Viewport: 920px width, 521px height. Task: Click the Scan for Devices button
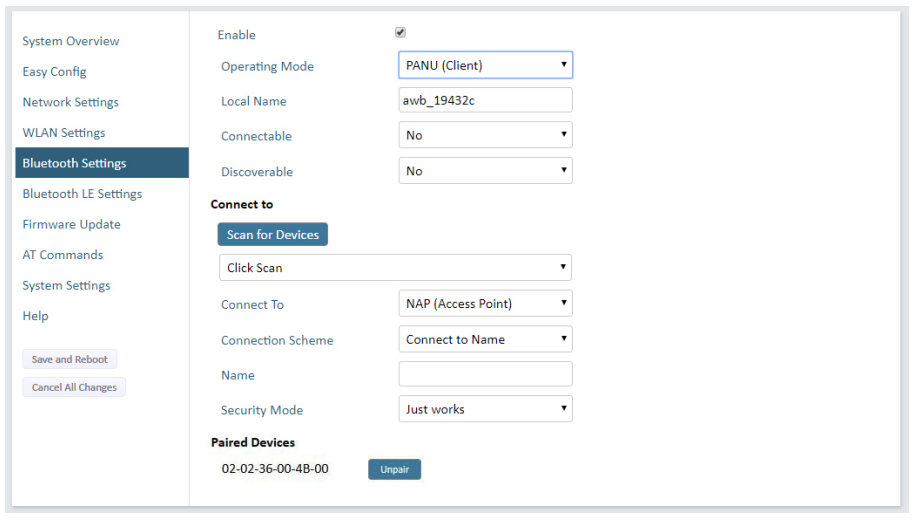point(273,234)
